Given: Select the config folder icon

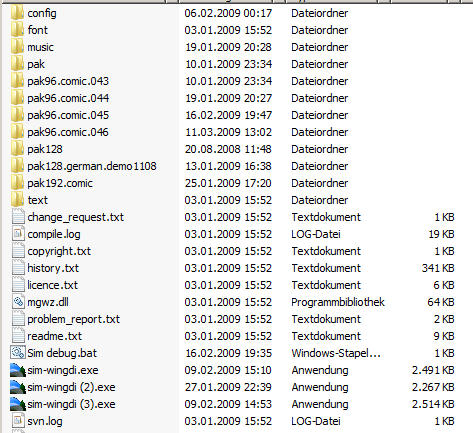Looking at the screenshot, I should tap(17, 13).
